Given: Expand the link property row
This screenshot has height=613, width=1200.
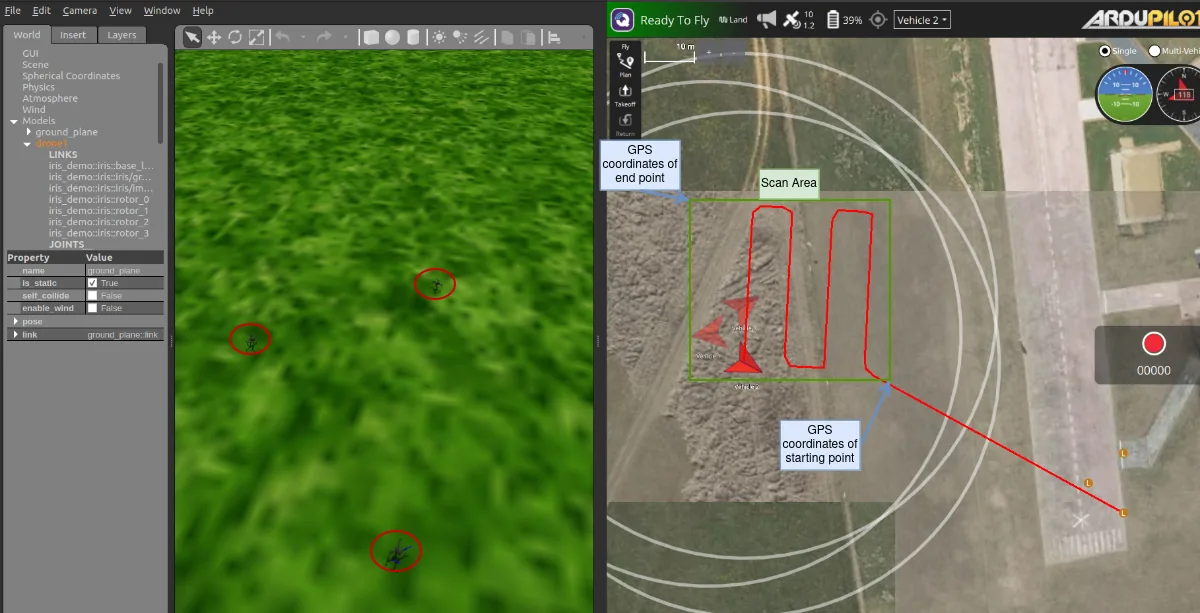Looking at the screenshot, I should (14, 334).
